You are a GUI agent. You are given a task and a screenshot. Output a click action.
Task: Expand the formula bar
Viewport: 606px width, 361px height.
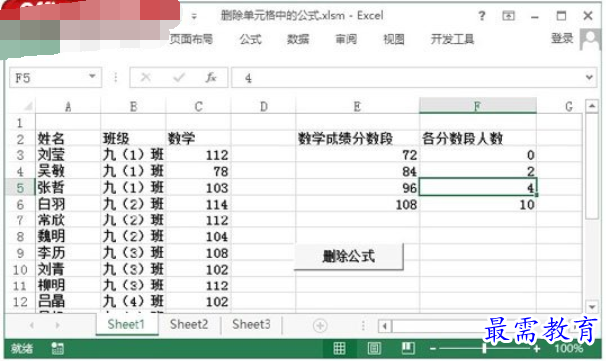589,77
